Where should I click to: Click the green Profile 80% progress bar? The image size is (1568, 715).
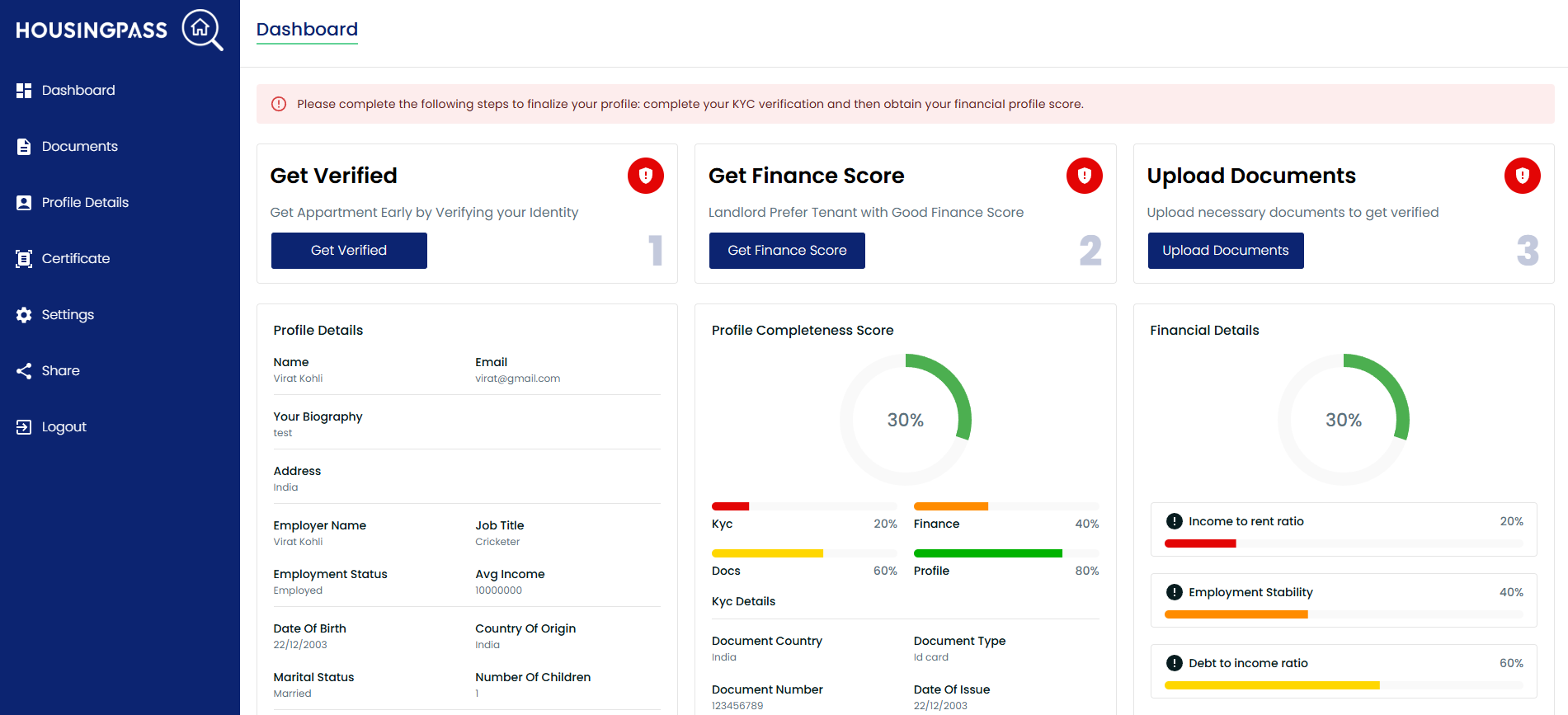click(x=987, y=553)
